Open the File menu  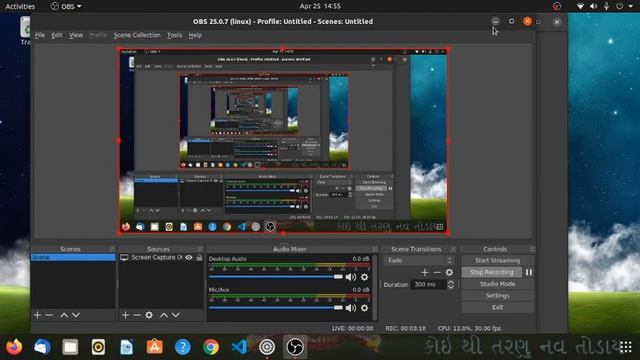tap(40, 35)
